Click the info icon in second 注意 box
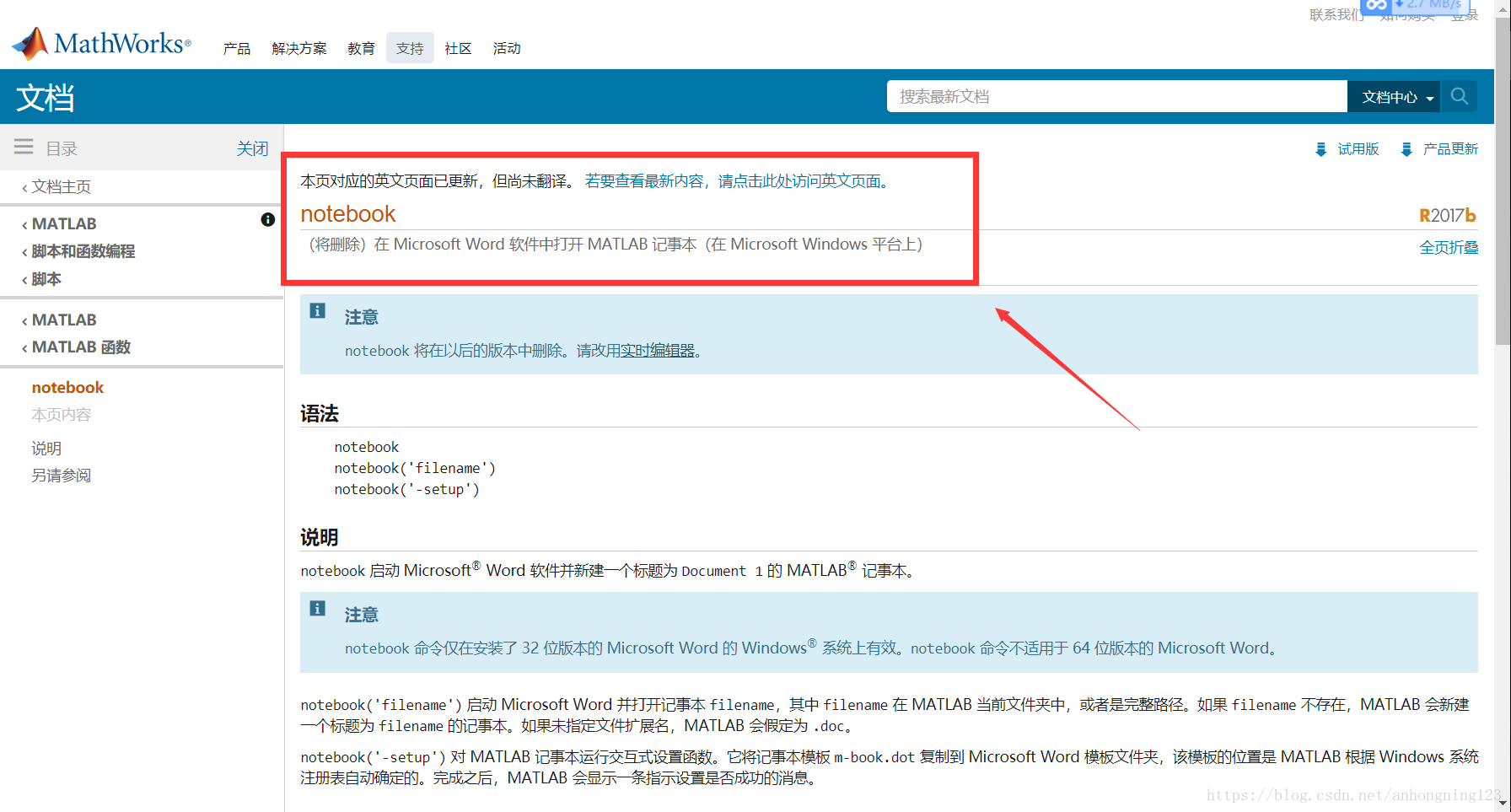Viewport: 1511px width, 812px height. 317,609
